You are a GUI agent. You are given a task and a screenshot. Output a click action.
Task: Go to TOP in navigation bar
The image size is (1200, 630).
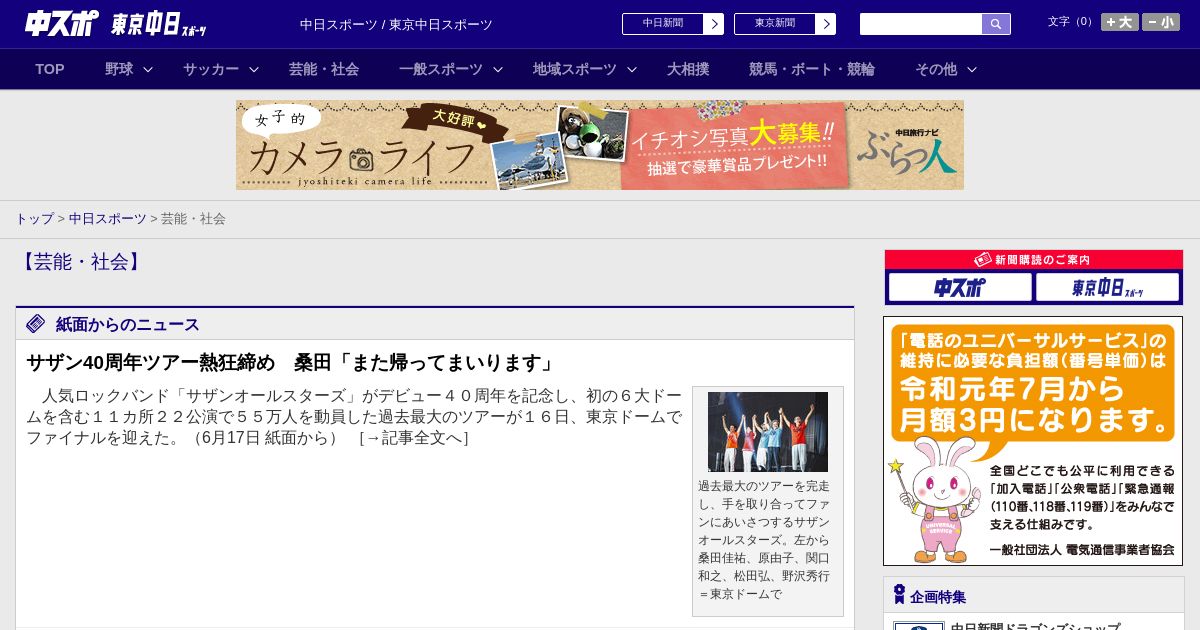click(50, 69)
